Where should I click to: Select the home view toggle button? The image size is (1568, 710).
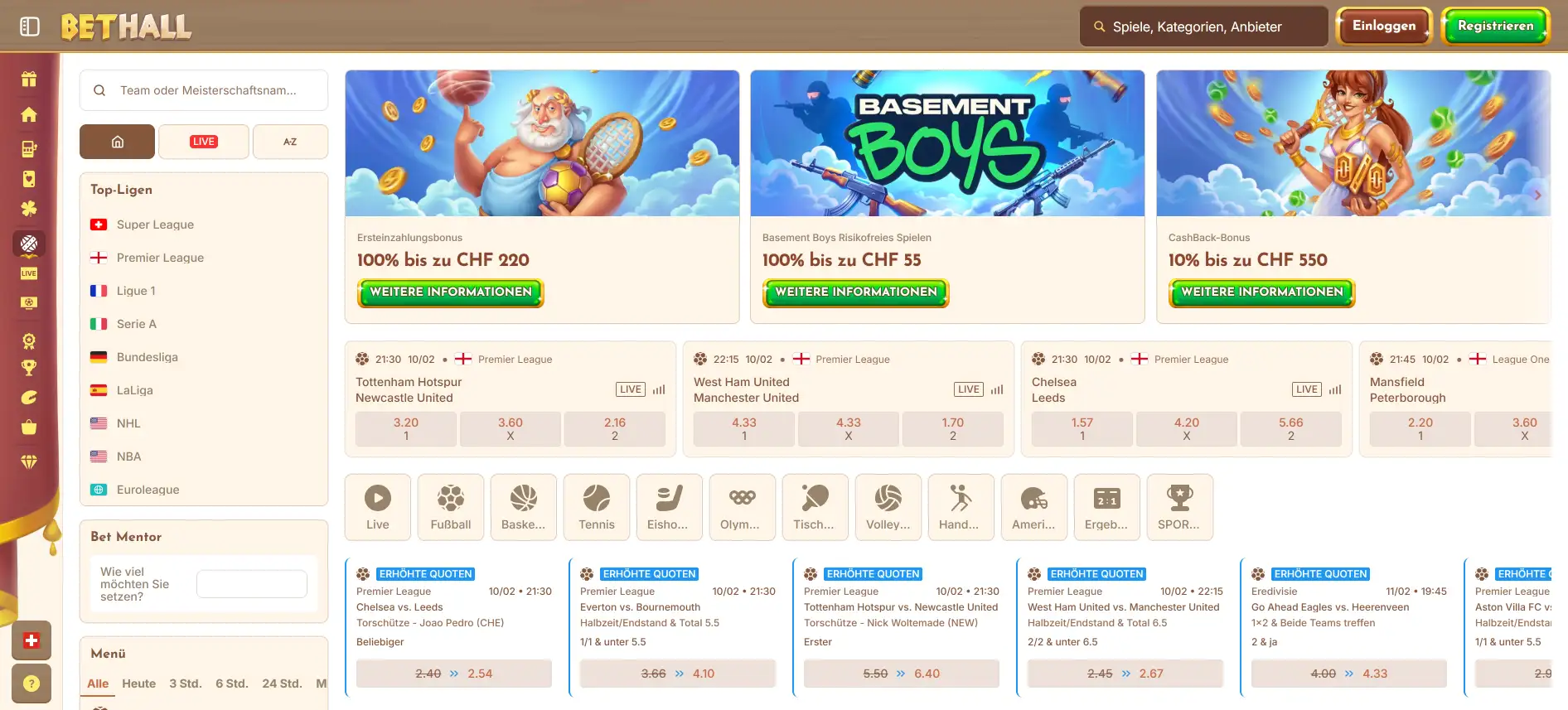pos(117,142)
